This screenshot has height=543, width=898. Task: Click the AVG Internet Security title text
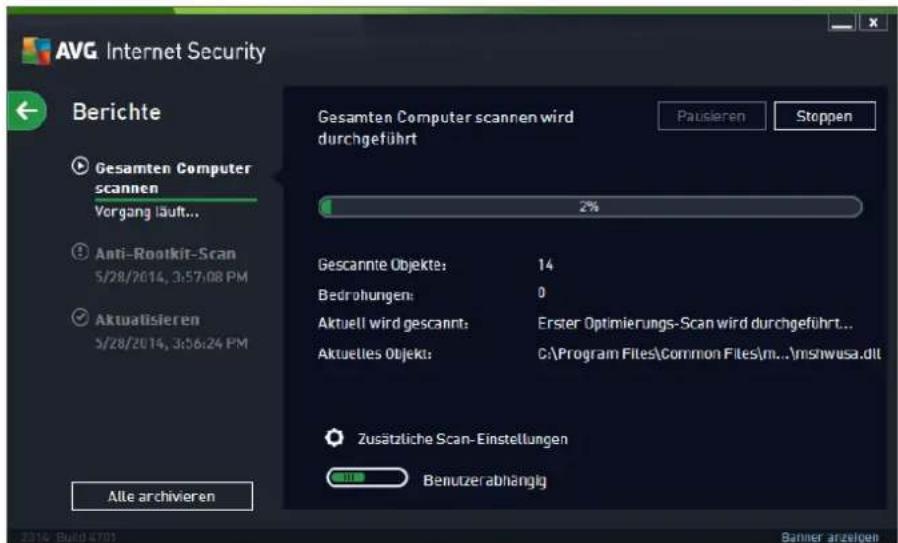pos(160,52)
